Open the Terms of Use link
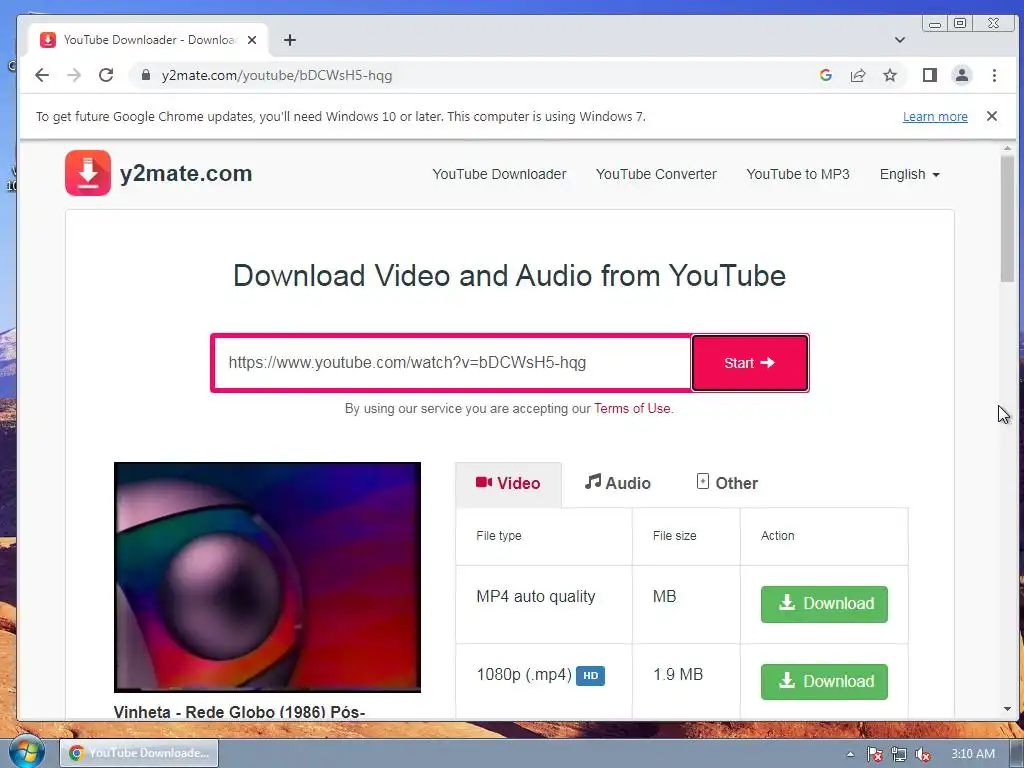Screen dimensions: 1024x768 (632, 408)
